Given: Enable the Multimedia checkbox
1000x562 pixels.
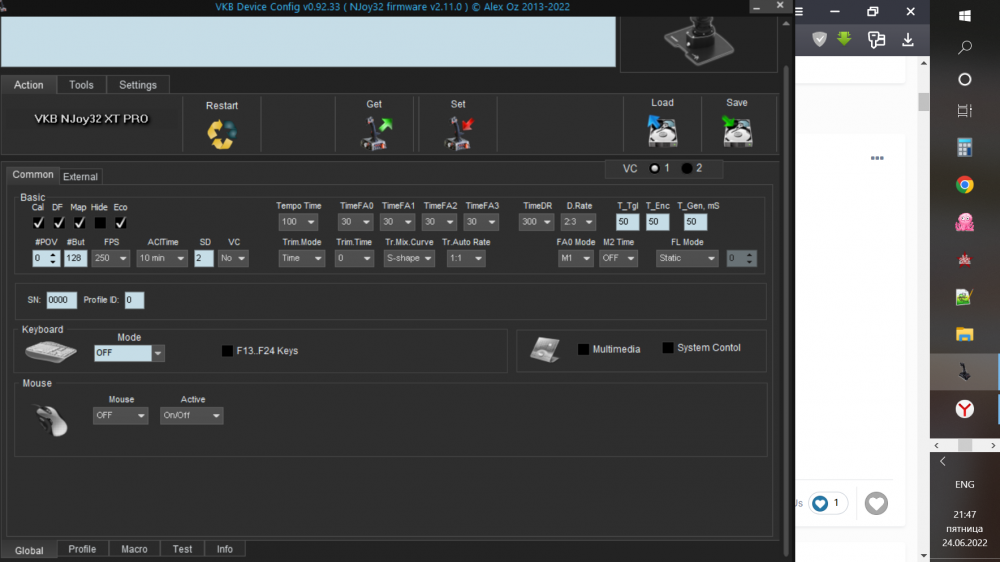Looking at the screenshot, I should [583, 349].
